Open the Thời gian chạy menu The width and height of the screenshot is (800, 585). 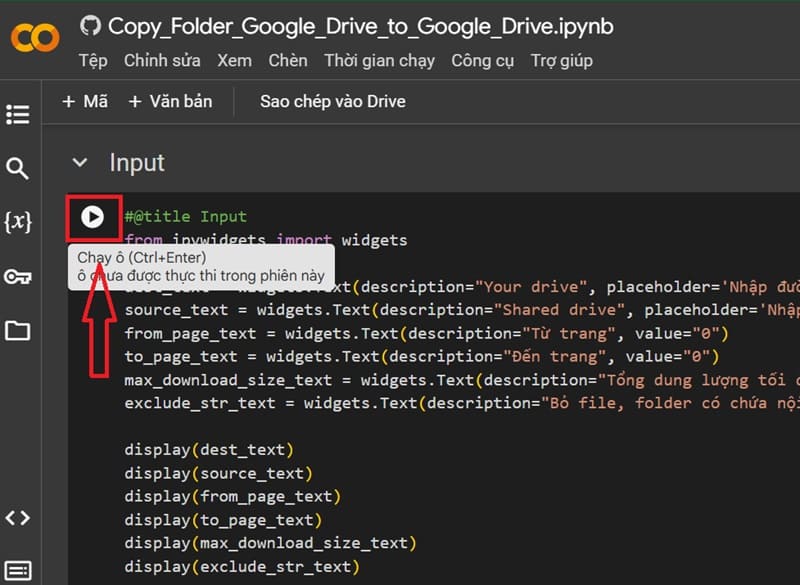pyautogui.click(x=379, y=61)
